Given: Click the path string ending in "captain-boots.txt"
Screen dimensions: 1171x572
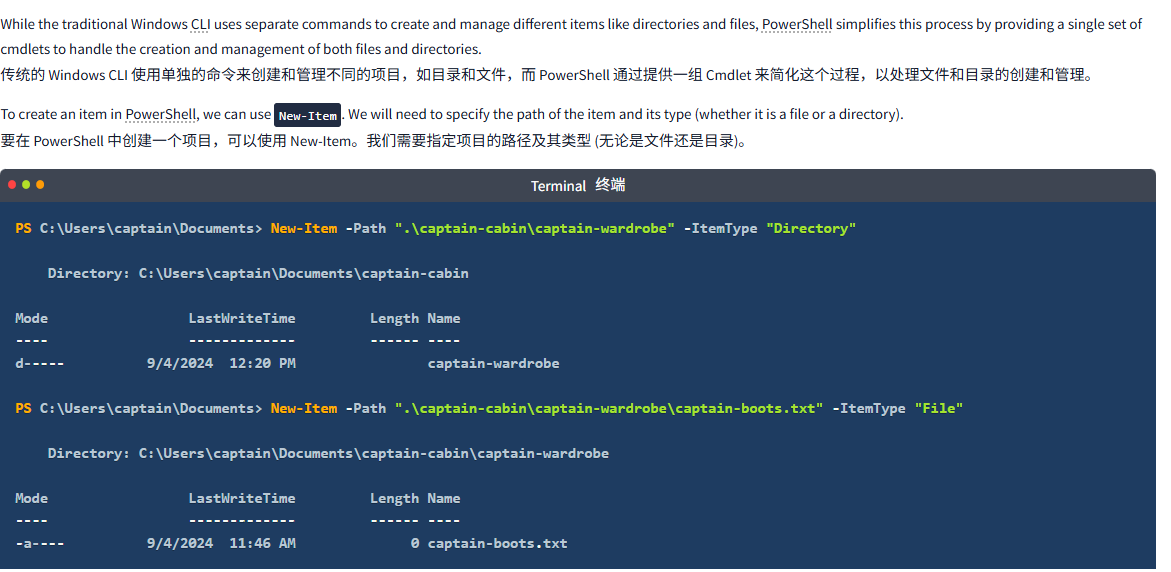Looking at the screenshot, I should point(609,408).
